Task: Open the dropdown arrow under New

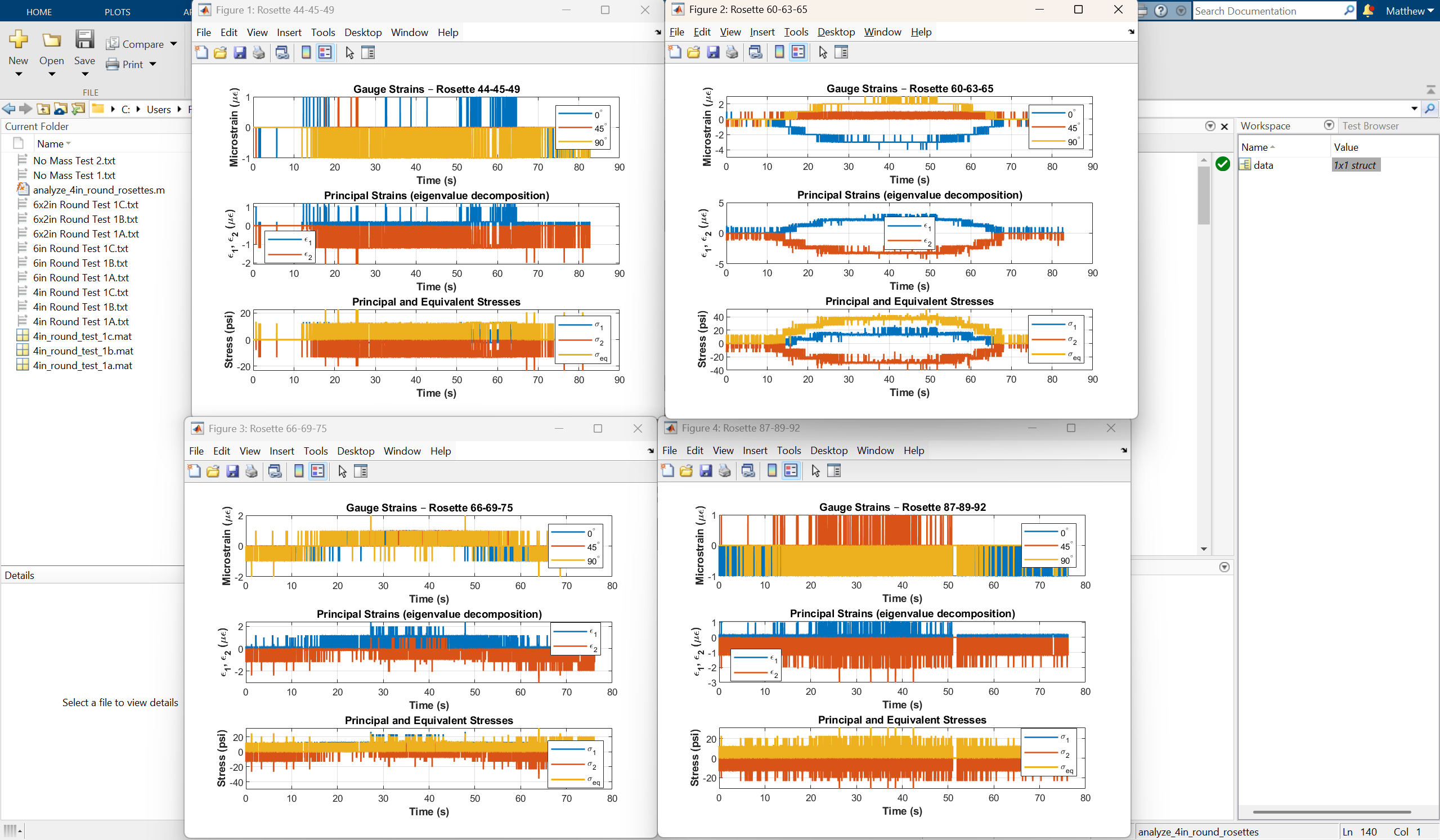Action: pos(18,74)
